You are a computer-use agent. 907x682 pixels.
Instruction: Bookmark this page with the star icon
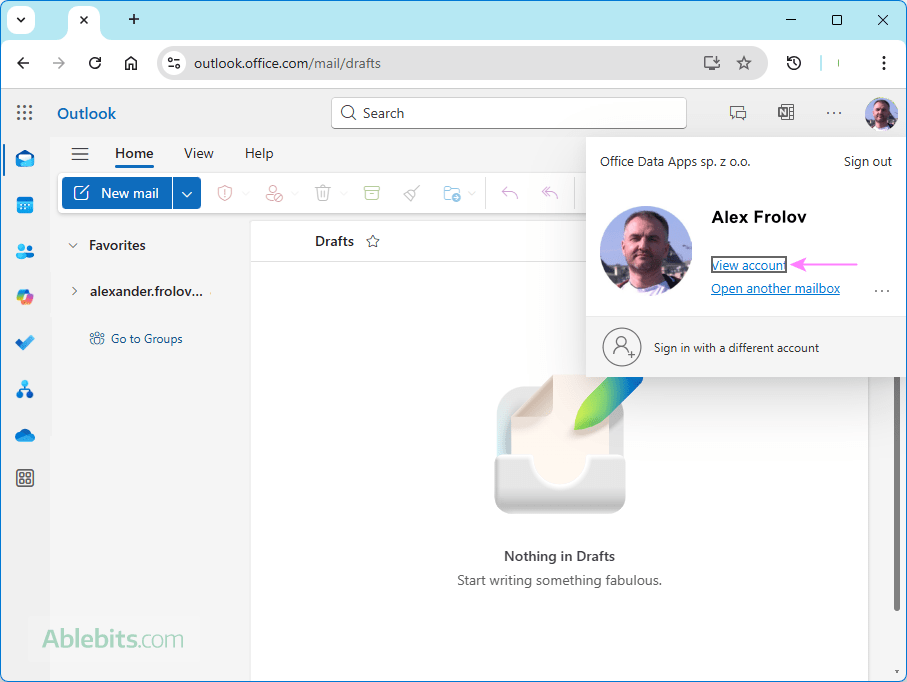pos(744,63)
